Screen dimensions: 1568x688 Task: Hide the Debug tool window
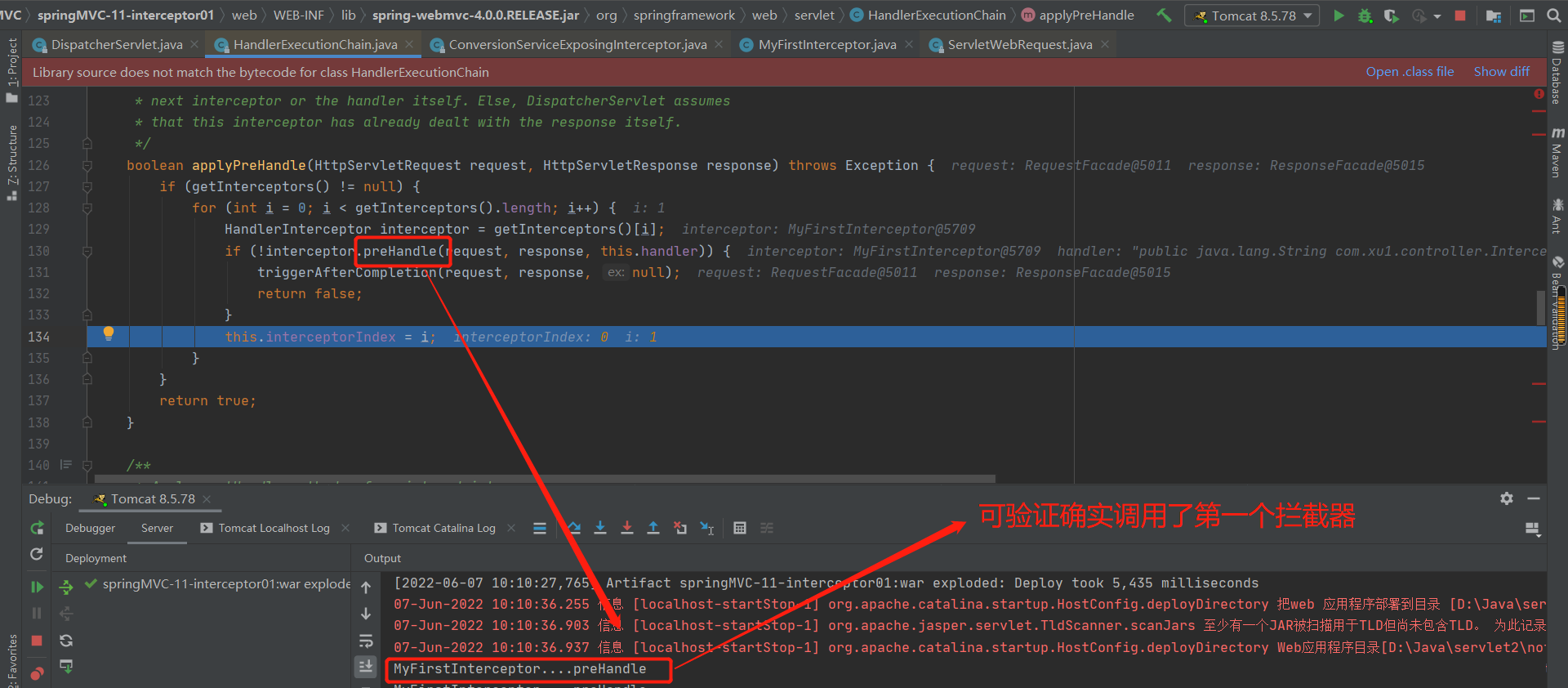click(1534, 498)
